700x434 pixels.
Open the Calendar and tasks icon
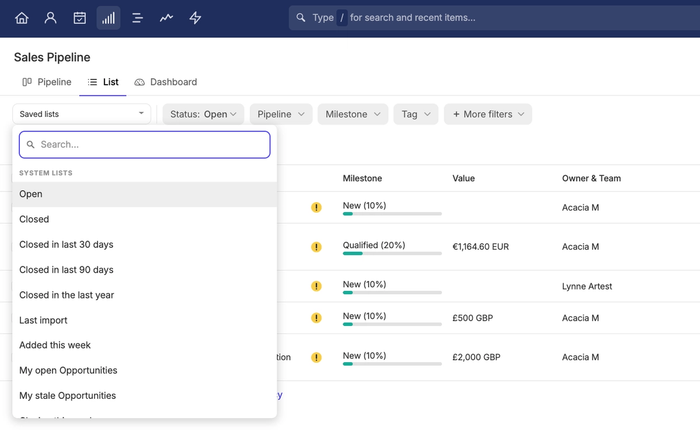79,18
